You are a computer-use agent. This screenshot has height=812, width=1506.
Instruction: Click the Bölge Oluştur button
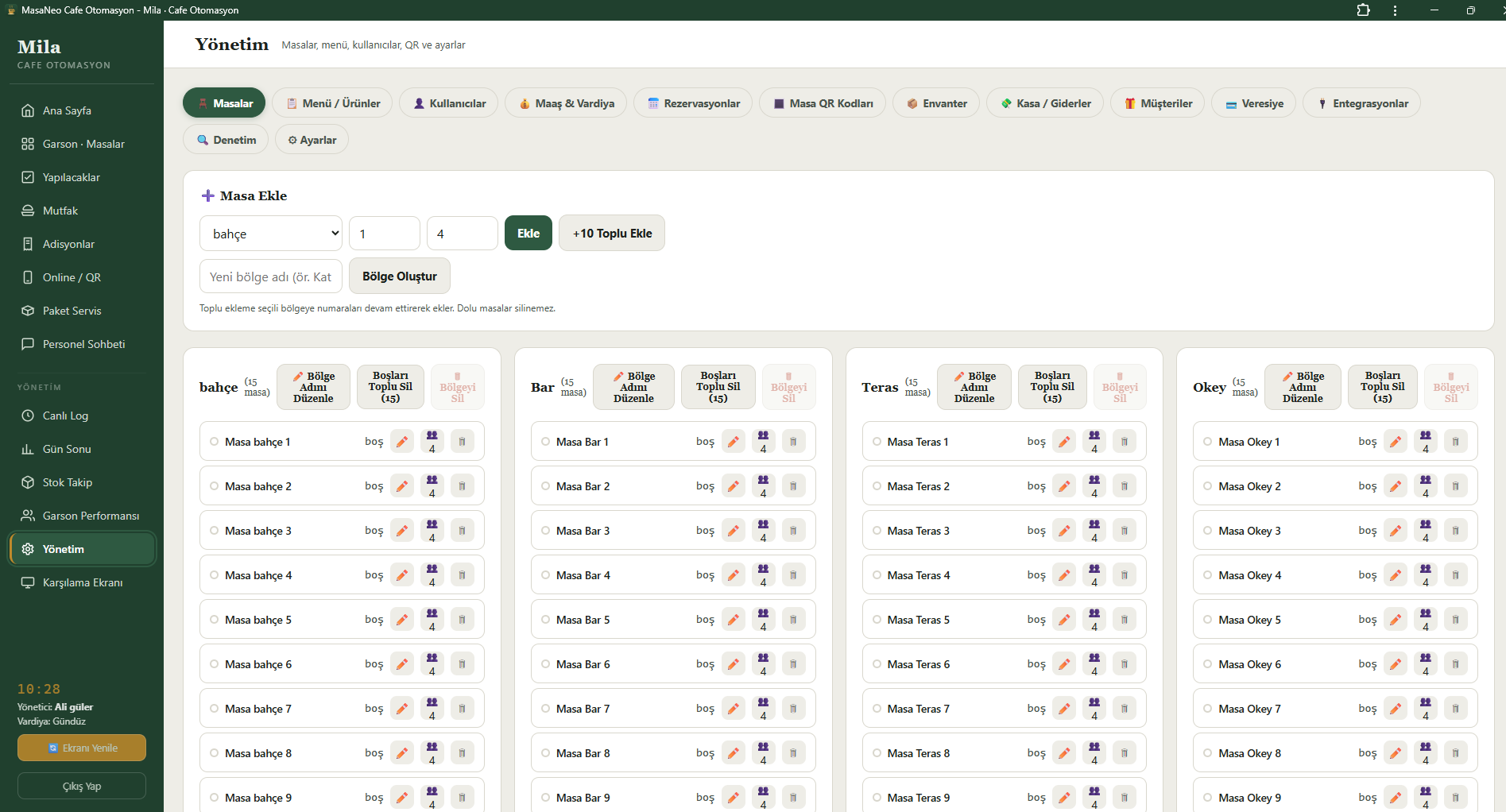(x=400, y=276)
